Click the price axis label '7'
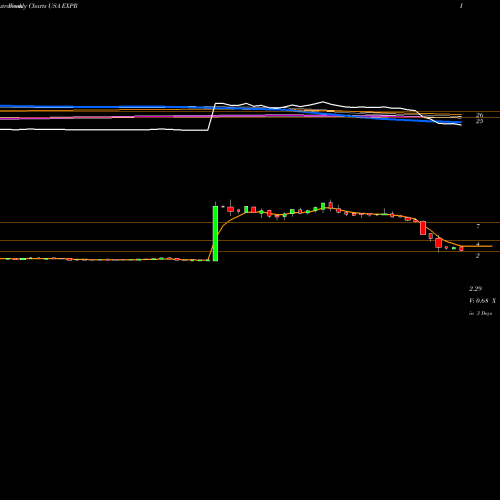Image resolution: width=500 pixels, height=500 pixels. coord(478,227)
